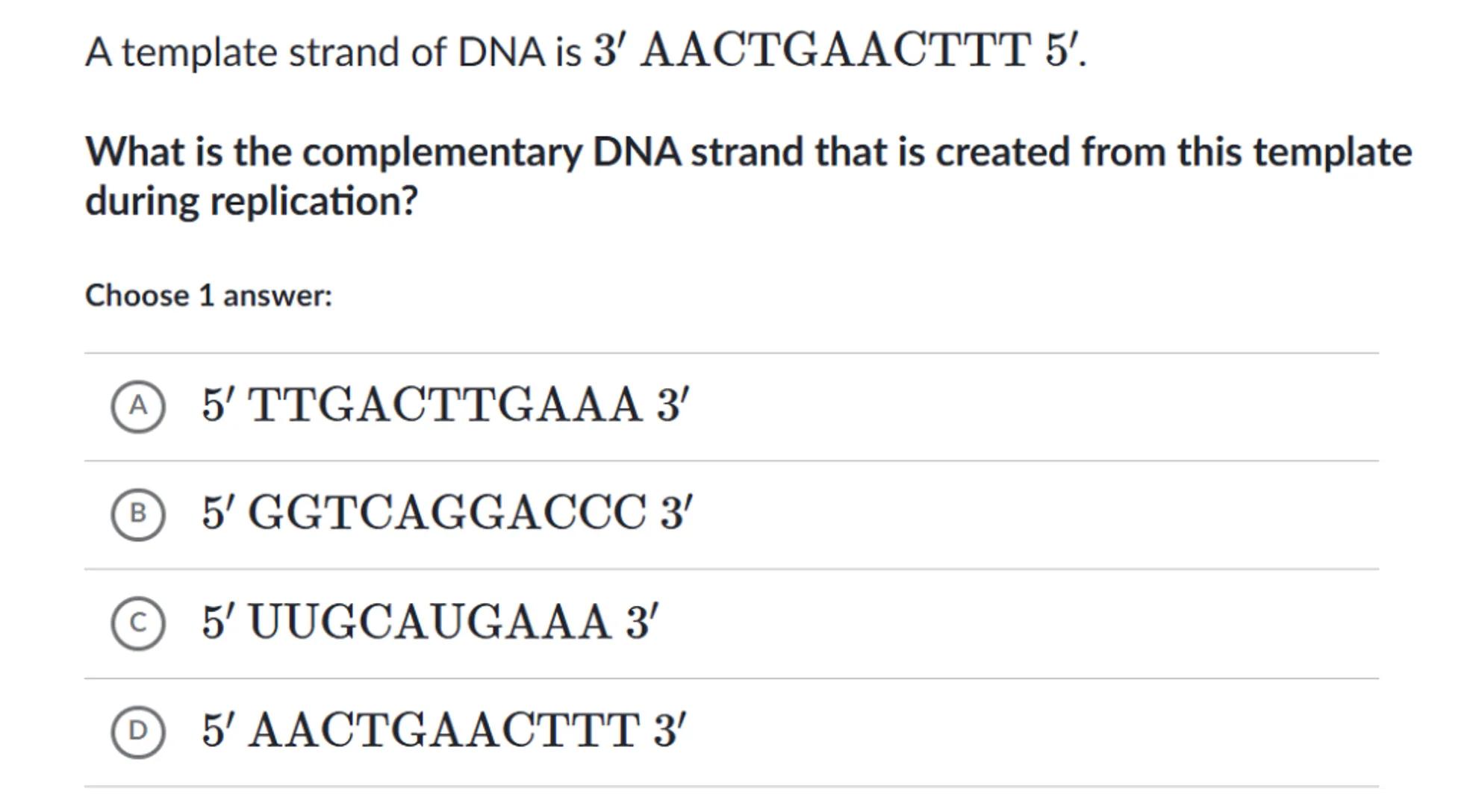
Task: Click the answer text 5′ AACTGAACTTT 3′
Action: tap(443, 730)
